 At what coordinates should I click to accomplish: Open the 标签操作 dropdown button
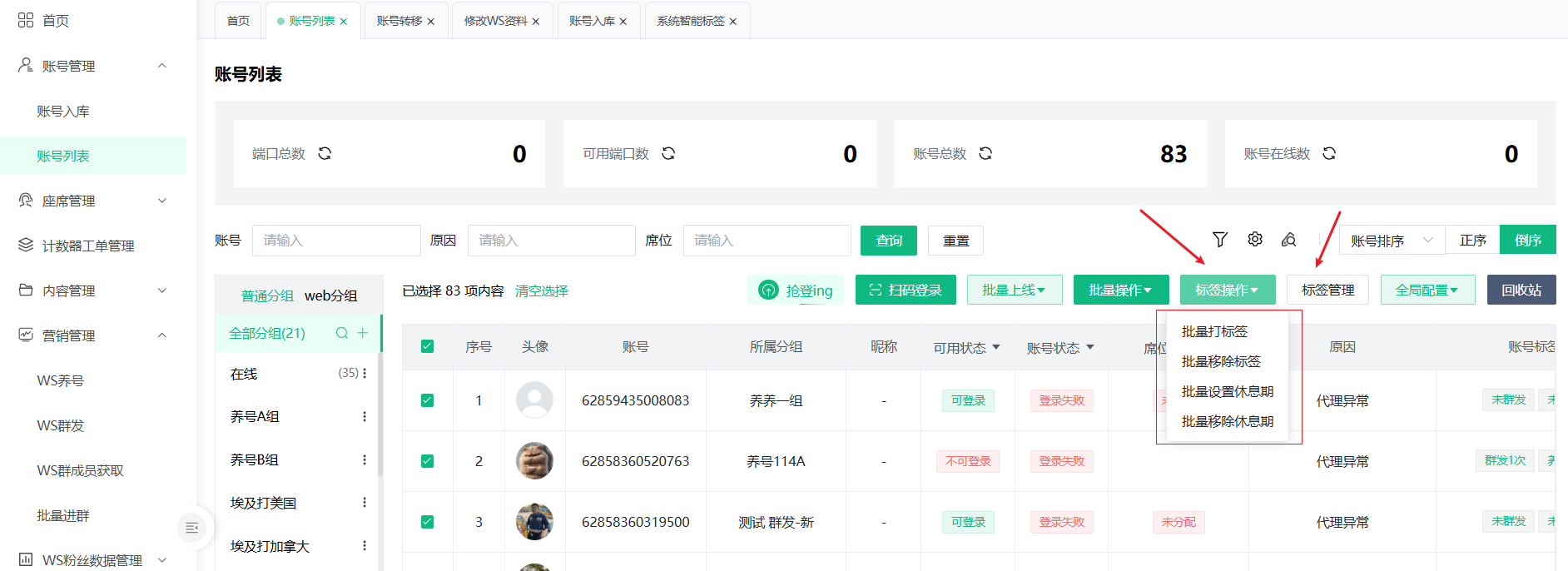(1227, 290)
